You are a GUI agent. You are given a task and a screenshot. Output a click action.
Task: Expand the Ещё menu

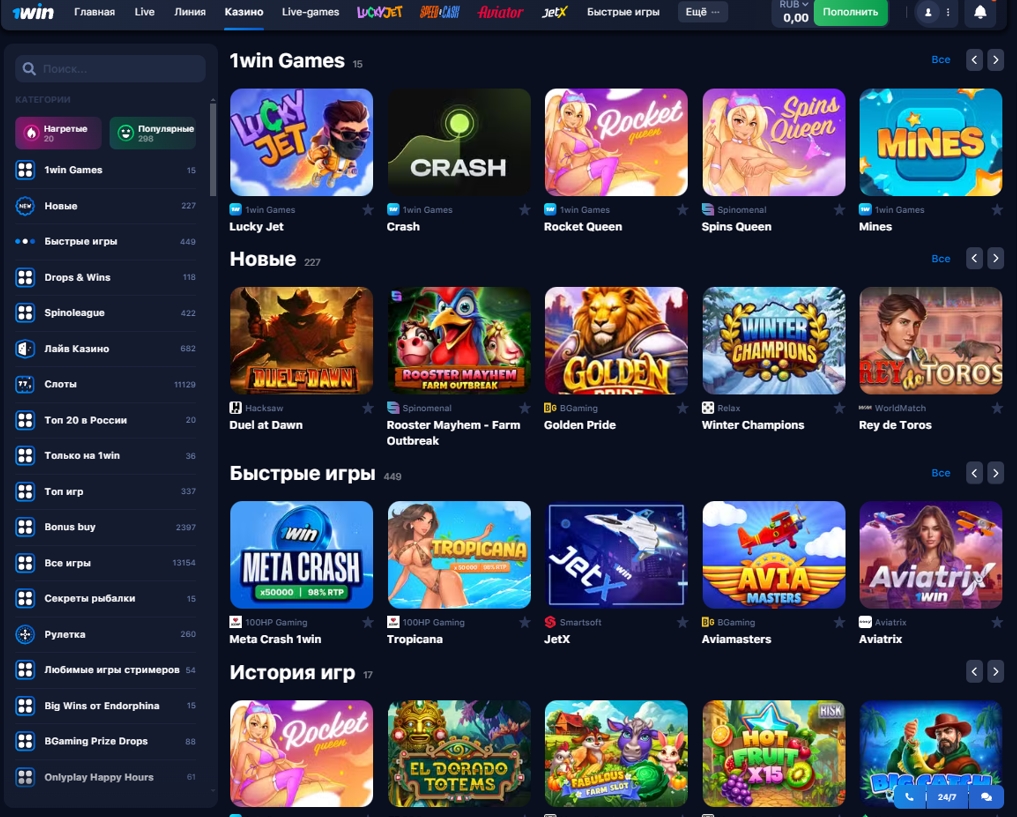[702, 12]
